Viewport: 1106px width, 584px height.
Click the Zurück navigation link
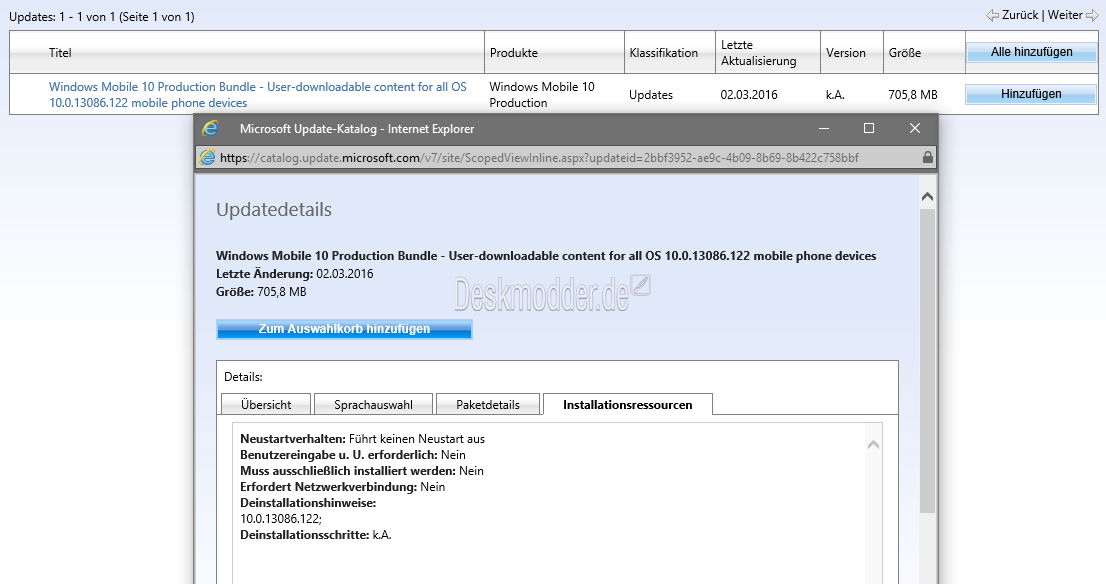tap(1020, 15)
